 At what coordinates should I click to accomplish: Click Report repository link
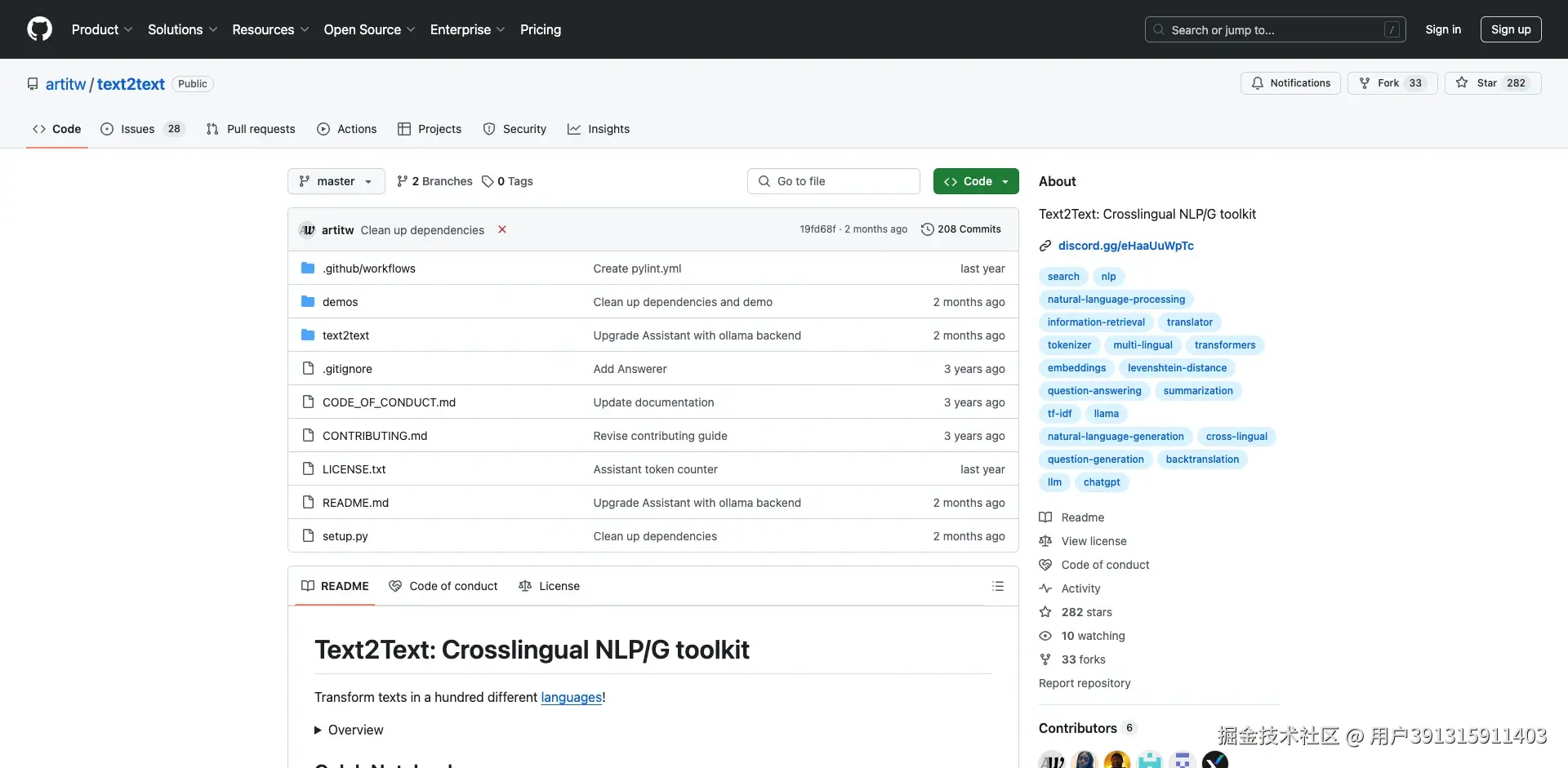1085,683
